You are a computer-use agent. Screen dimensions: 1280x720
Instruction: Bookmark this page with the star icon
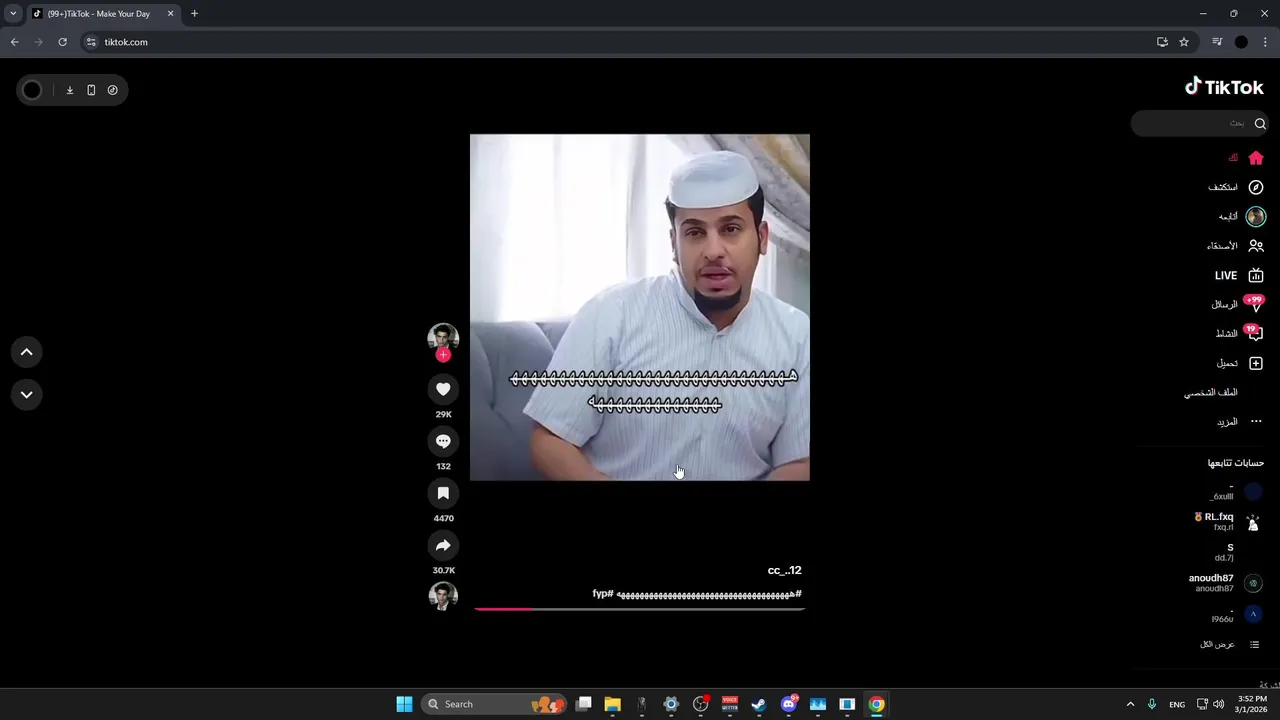pos(1184,42)
